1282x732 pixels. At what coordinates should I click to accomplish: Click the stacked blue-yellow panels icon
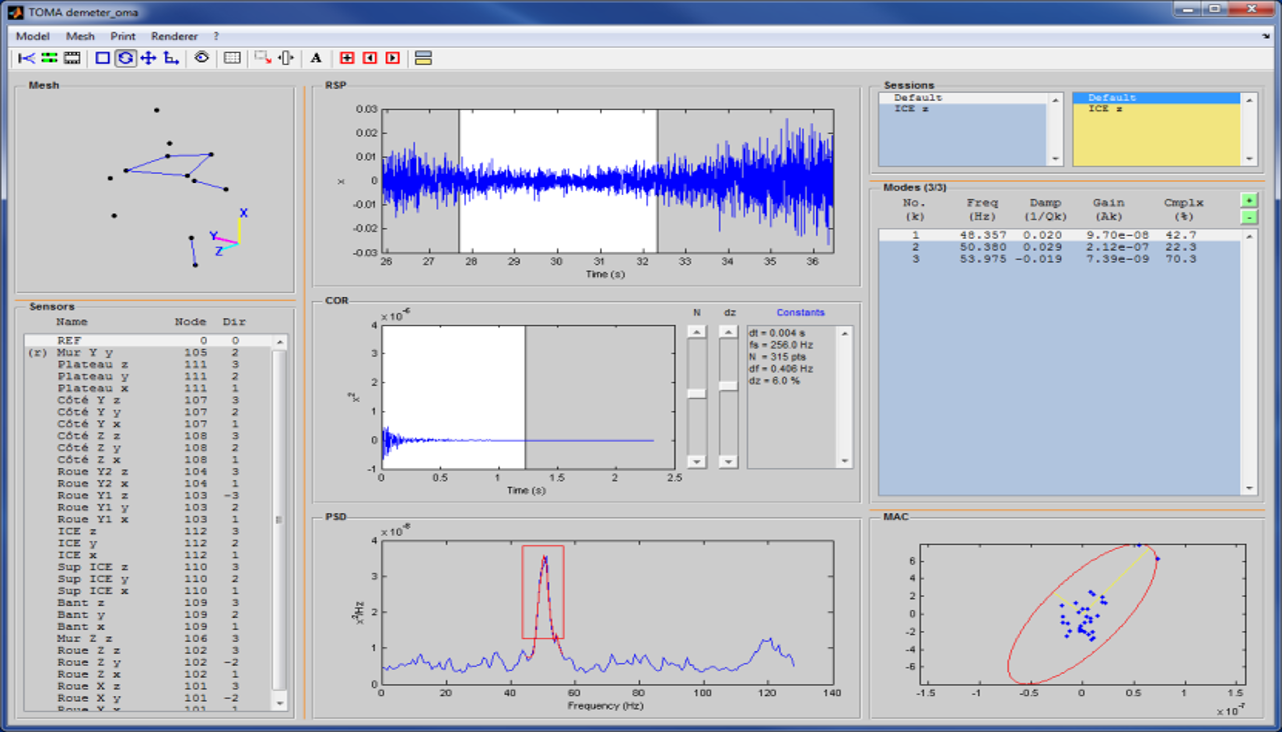pyautogui.click(x=423, y=58)
